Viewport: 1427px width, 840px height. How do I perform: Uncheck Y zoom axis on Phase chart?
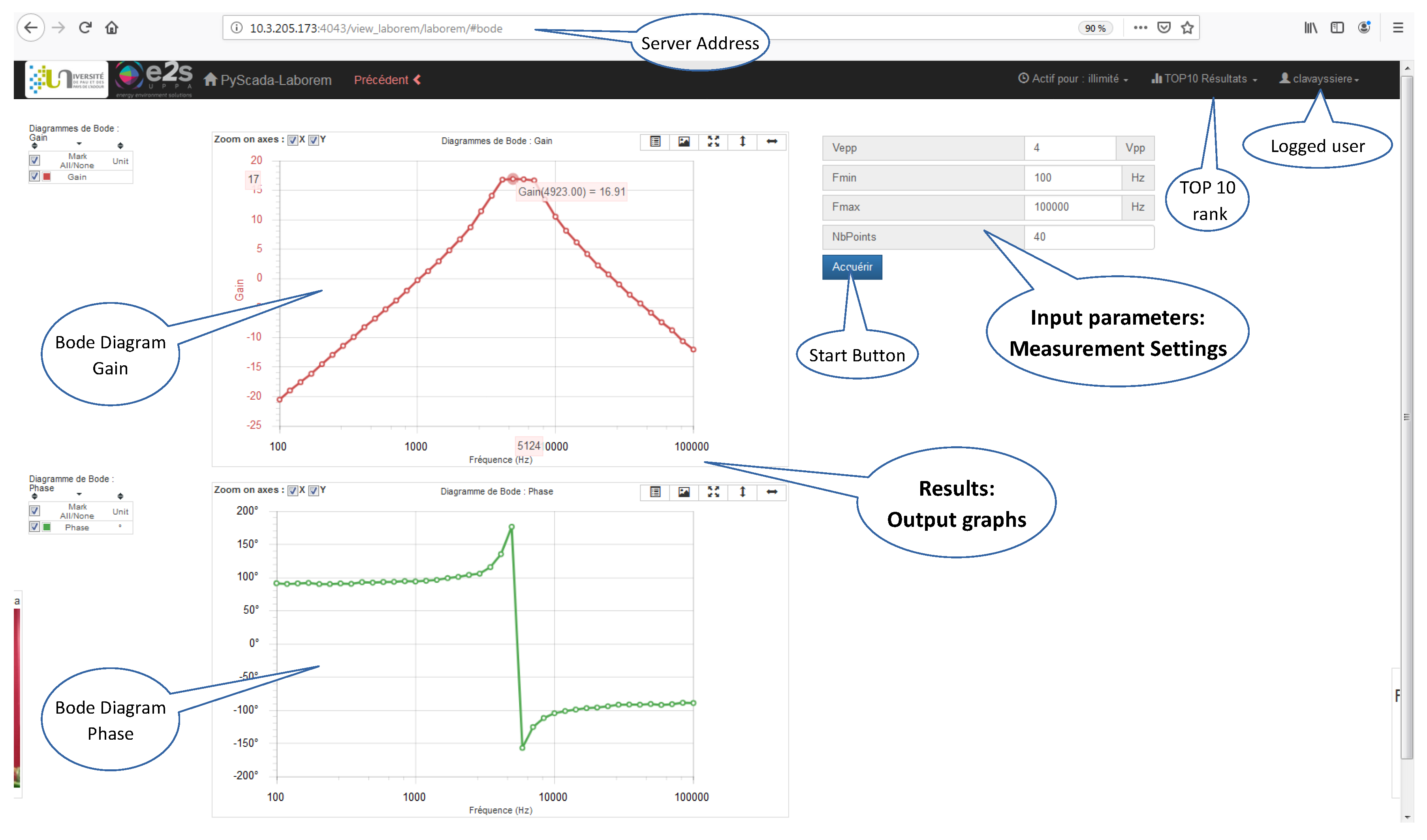[314, 491]
